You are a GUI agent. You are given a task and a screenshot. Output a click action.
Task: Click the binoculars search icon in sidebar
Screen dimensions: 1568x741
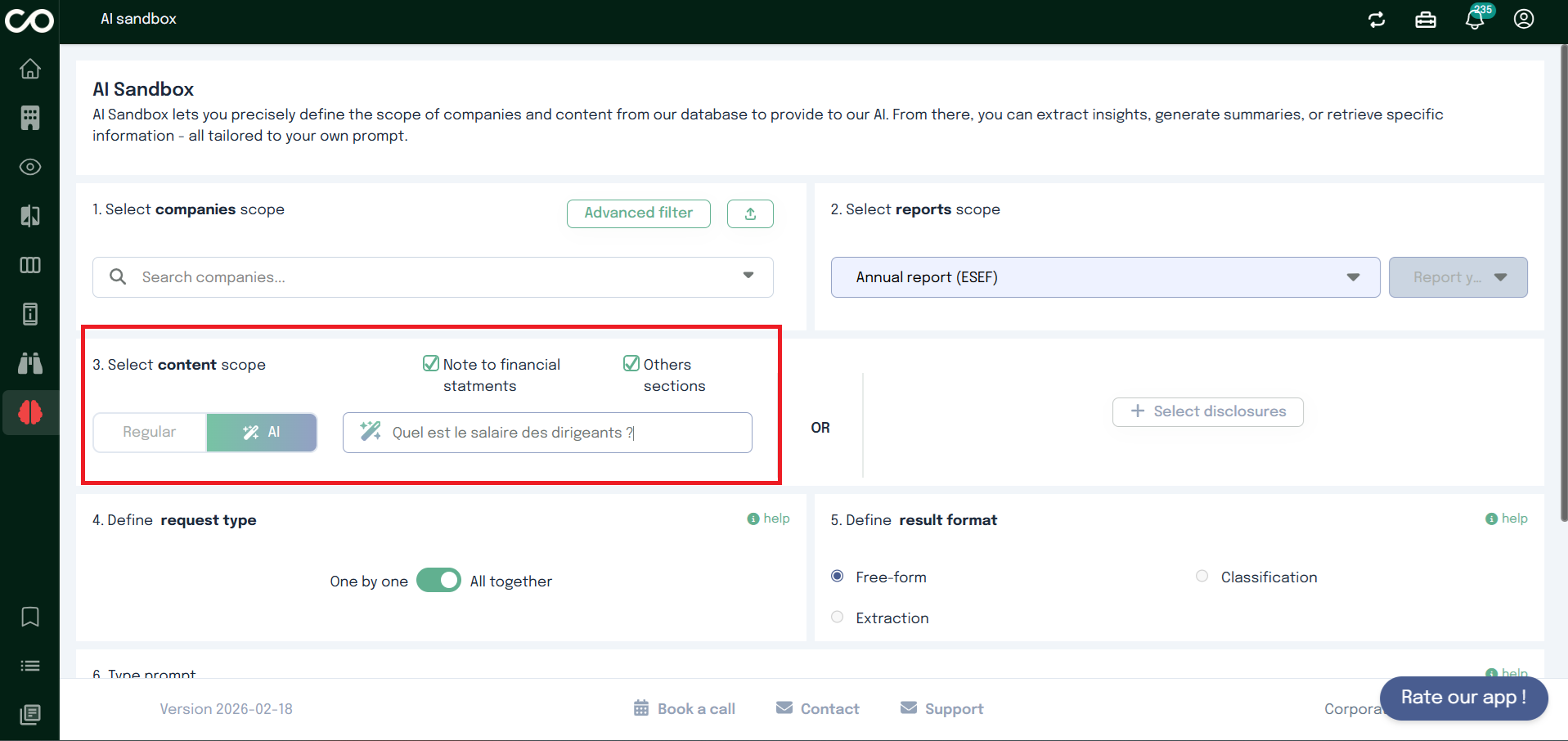click(29, 363)
